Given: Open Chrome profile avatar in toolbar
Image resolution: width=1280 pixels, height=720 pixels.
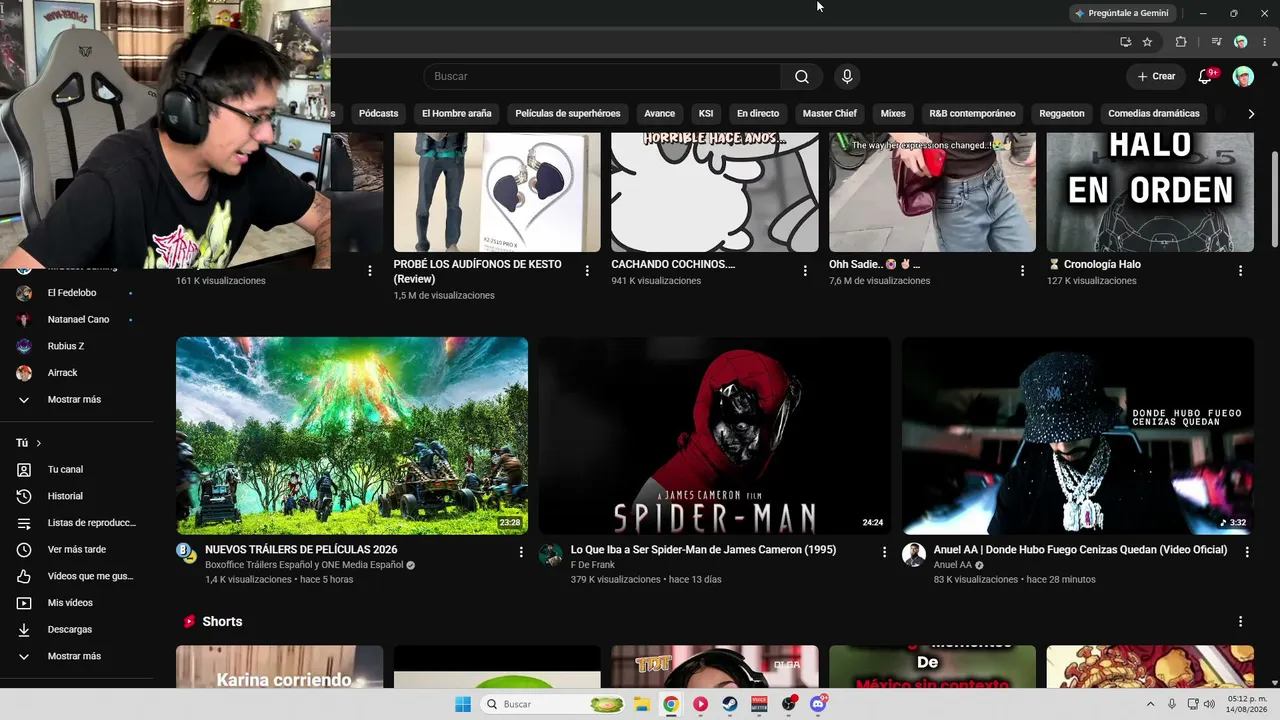Looking at the screenshot, I should (1240, 42).
